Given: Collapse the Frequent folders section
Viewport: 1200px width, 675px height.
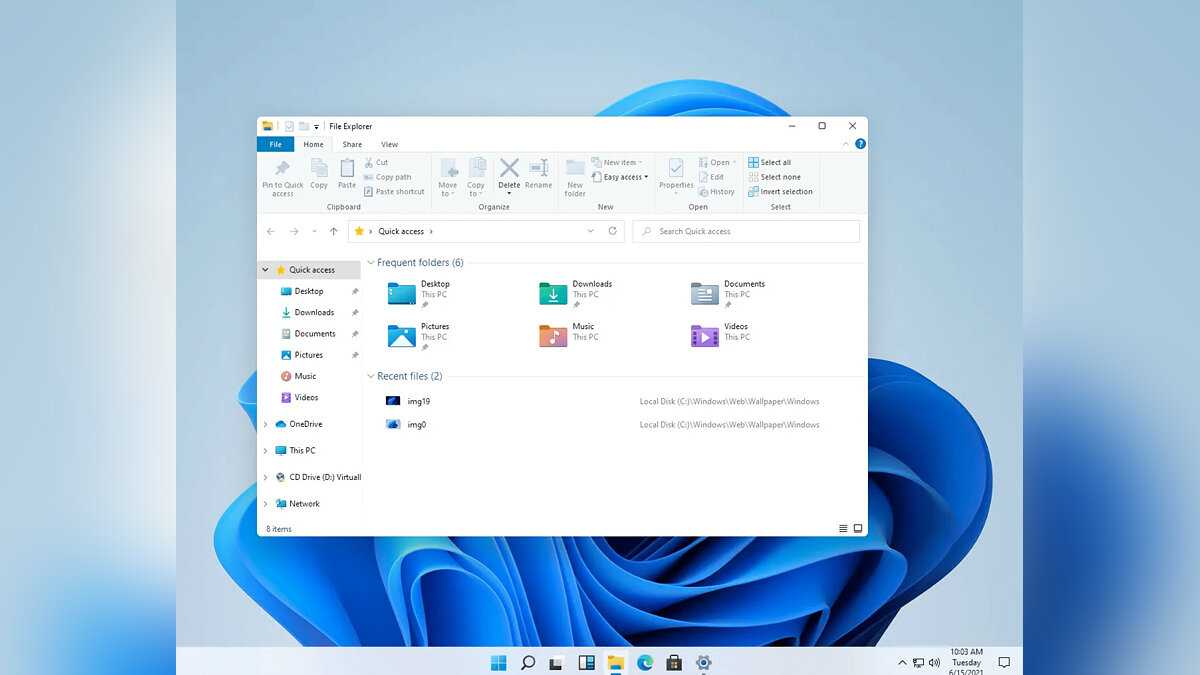Looking at the screenshot, I should [x=371, y=263].
